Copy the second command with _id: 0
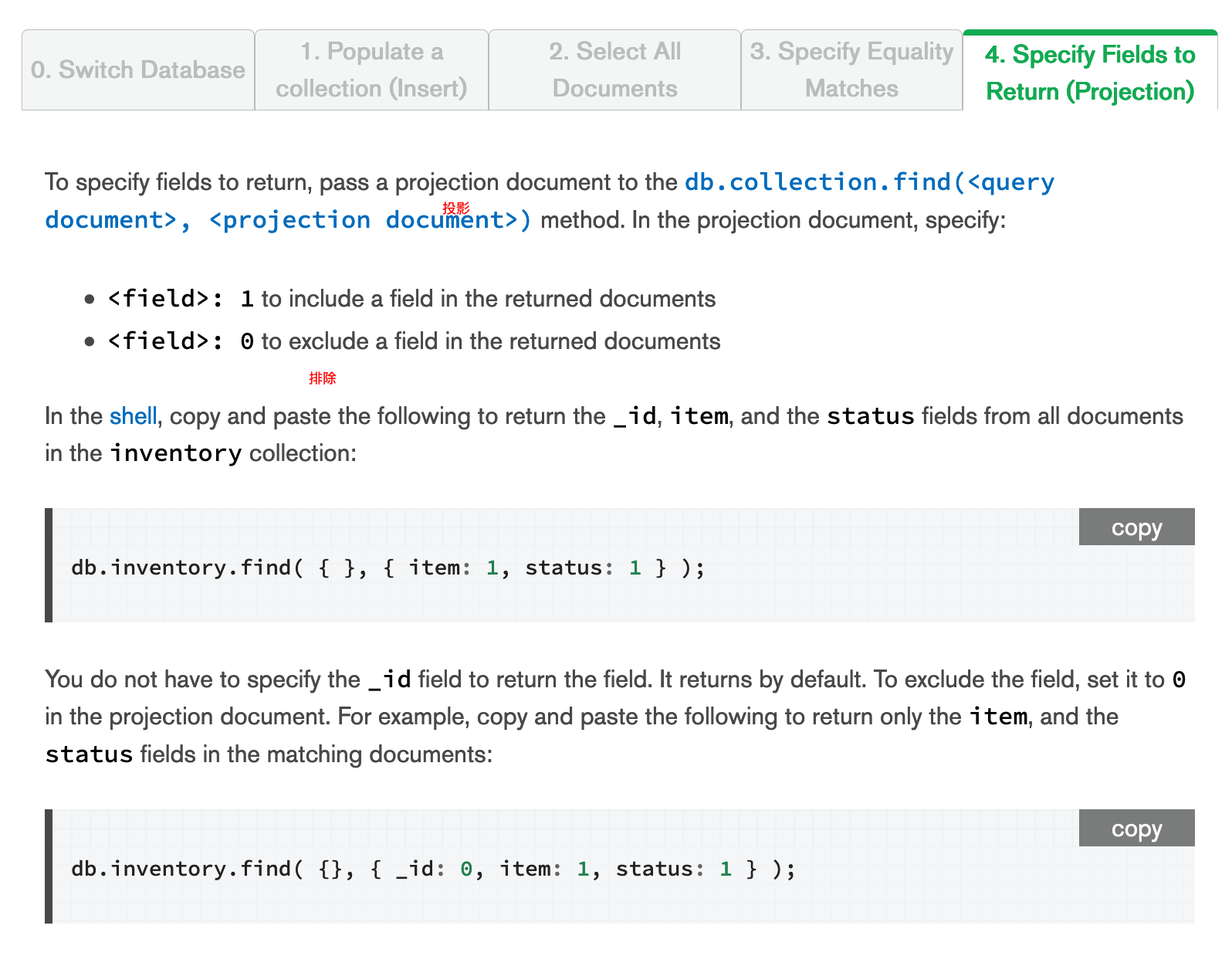This screenshot has height=956, width=1232. click(1136, 829)
